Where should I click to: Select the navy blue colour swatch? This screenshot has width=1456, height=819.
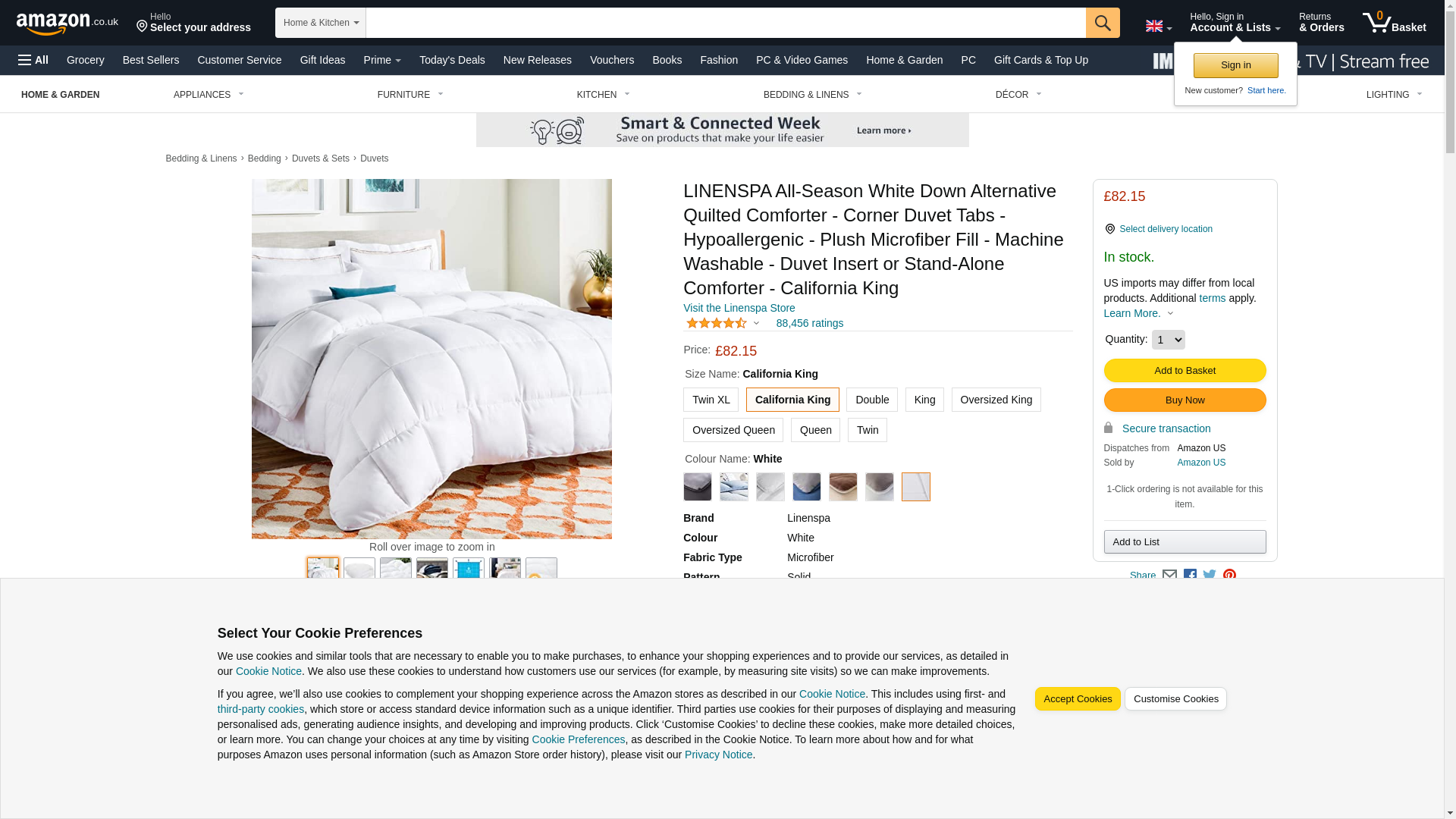pos(806,487)
